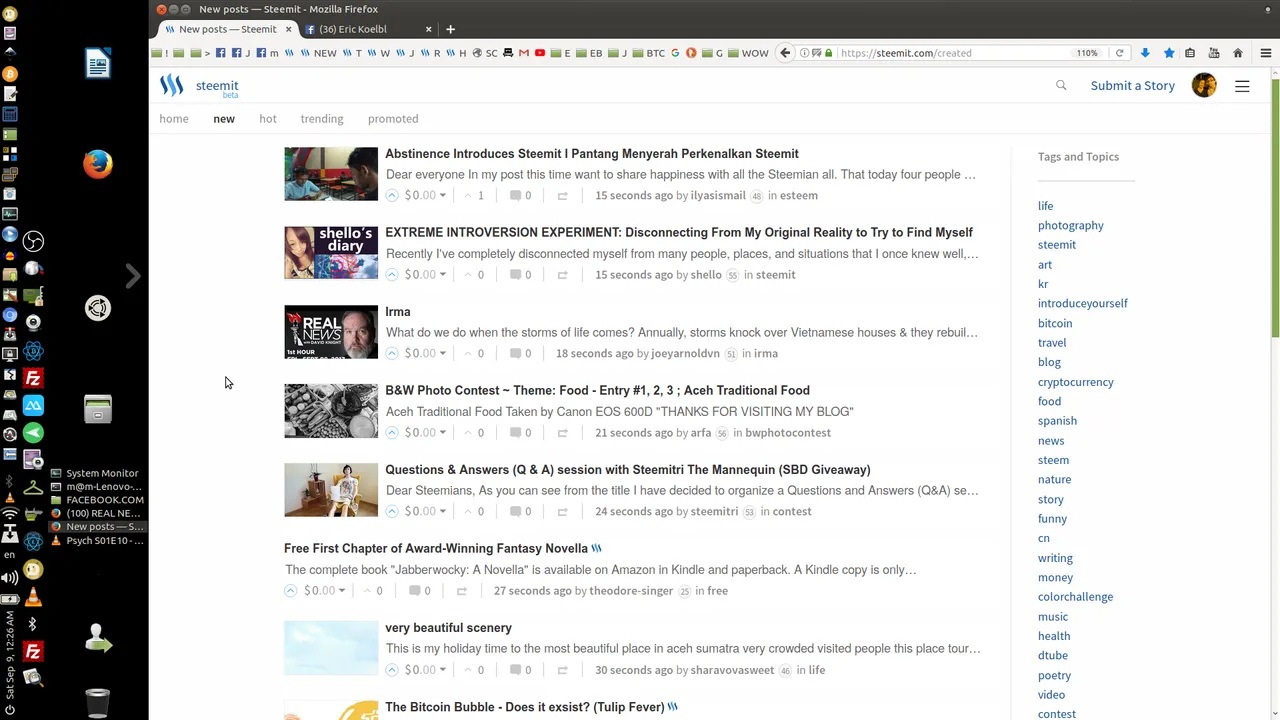
Task: Upvote the B&W Photo Contest post
Action: click(x=392, y=432)
